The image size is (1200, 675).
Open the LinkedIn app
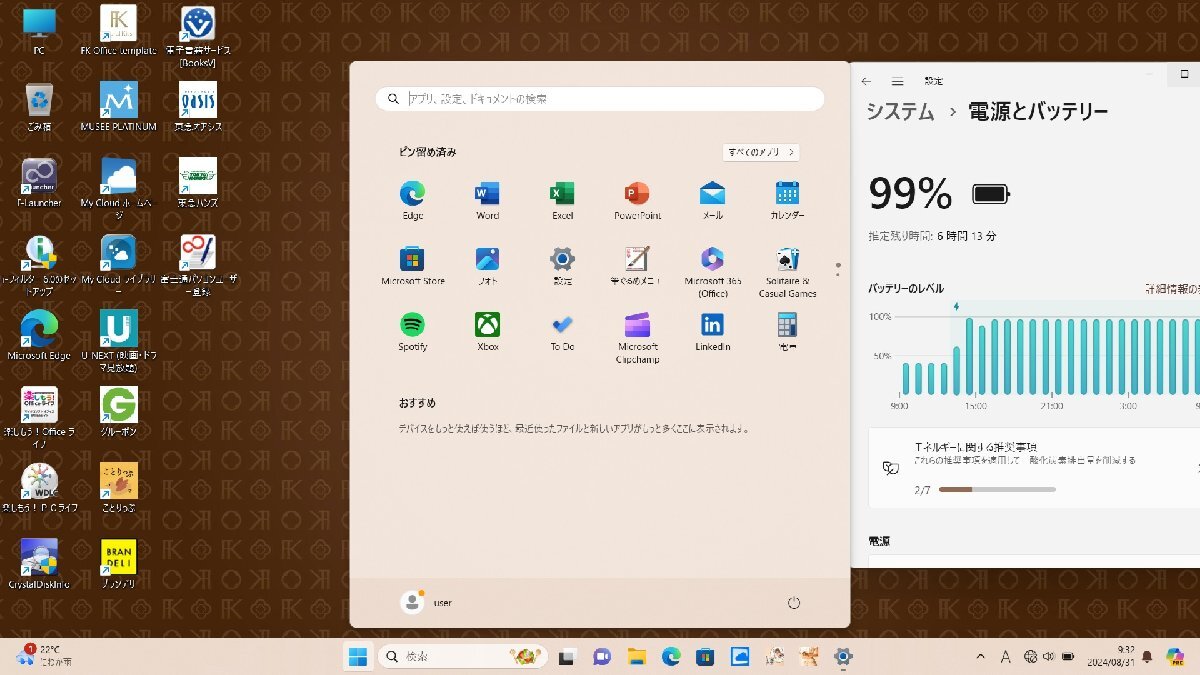click(x=712, y=331)
